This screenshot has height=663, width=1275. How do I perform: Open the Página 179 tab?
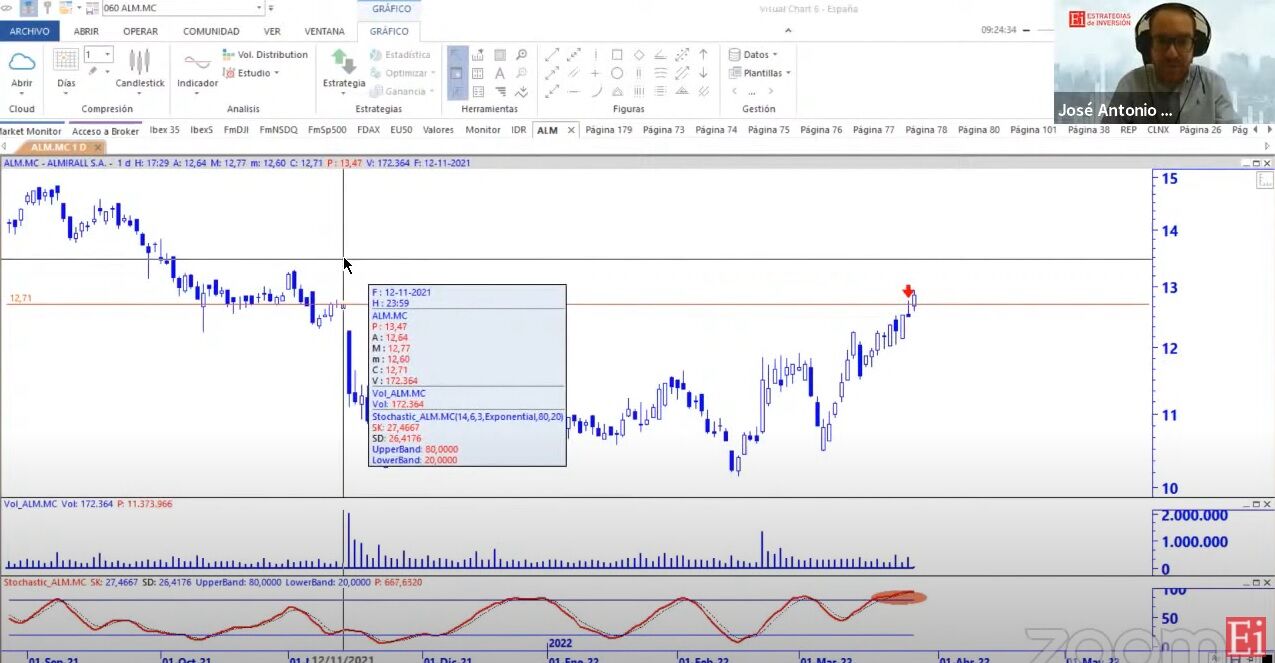coord(609,130)
